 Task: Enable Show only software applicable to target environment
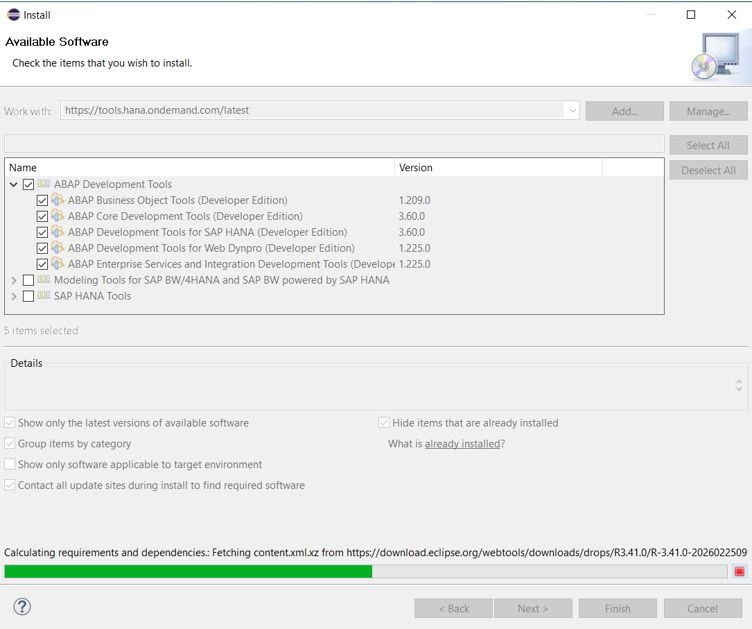click(10, 464)
